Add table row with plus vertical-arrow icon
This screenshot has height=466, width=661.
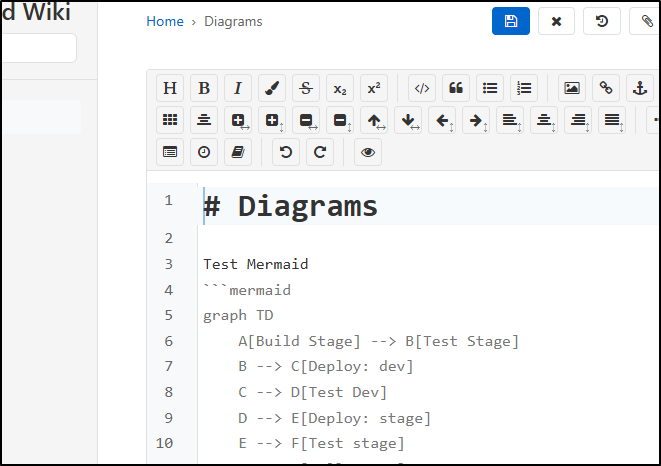tap(272, 120)
